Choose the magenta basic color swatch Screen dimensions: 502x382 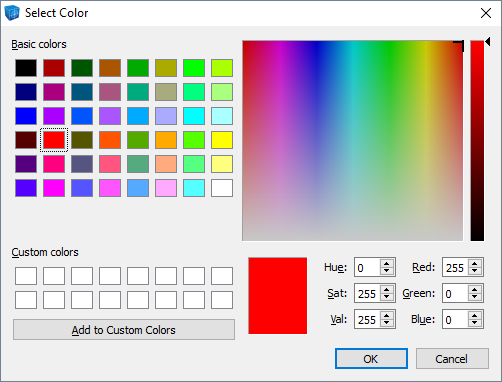coord(54,188)
